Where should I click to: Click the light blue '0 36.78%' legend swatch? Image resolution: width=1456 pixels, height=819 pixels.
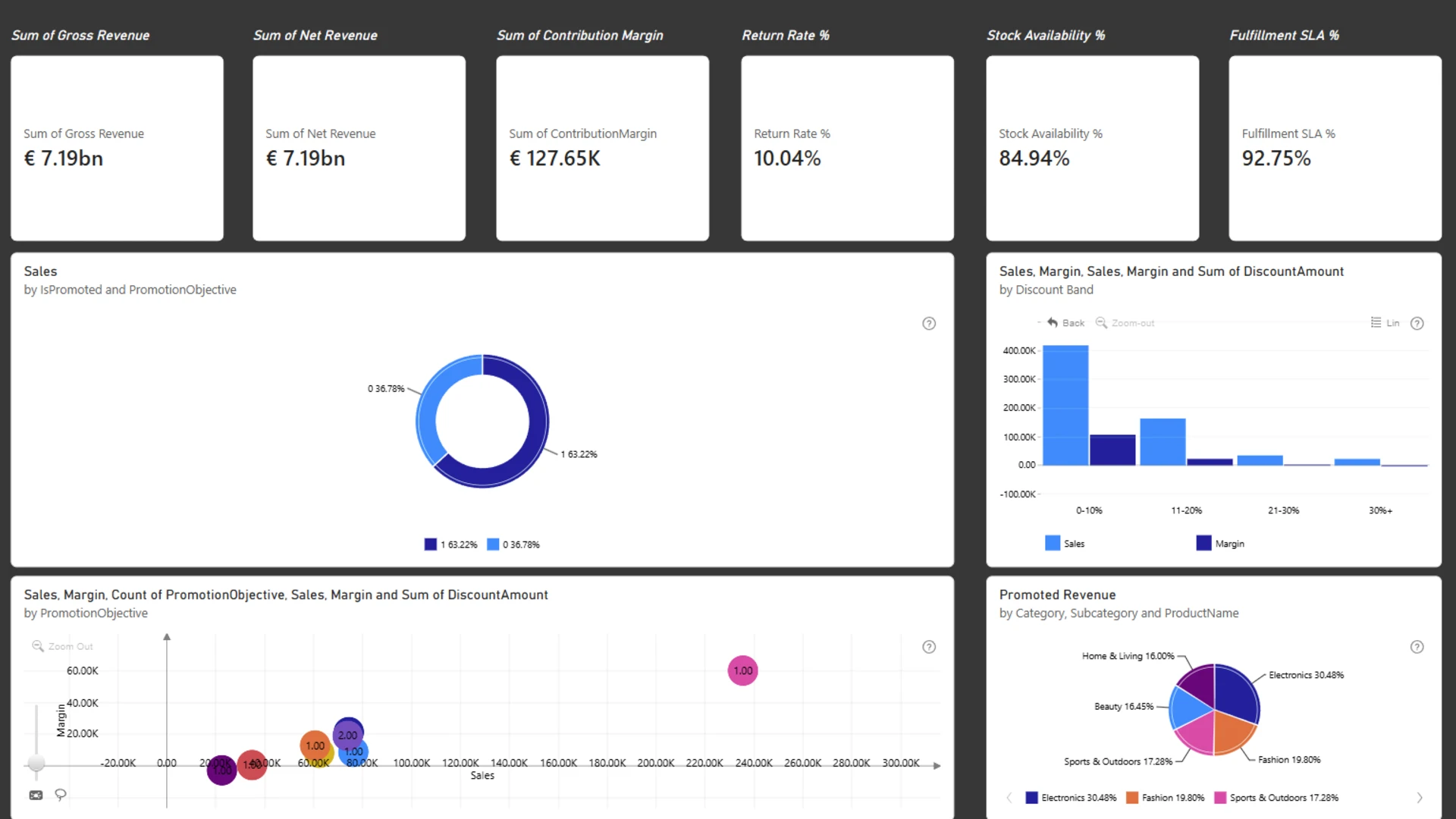pos(493,544)
